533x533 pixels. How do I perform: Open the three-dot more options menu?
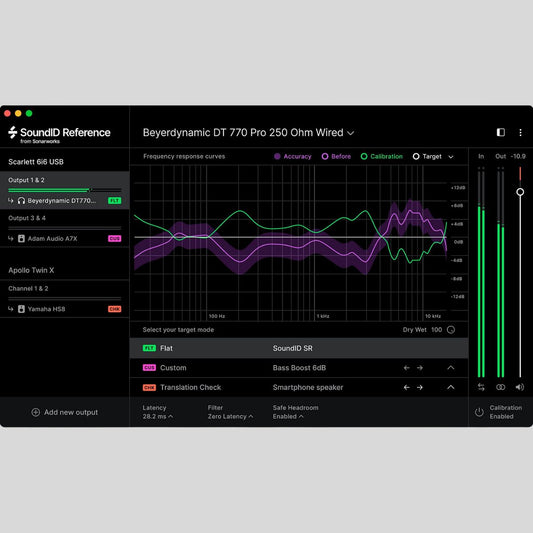[520, 132]
